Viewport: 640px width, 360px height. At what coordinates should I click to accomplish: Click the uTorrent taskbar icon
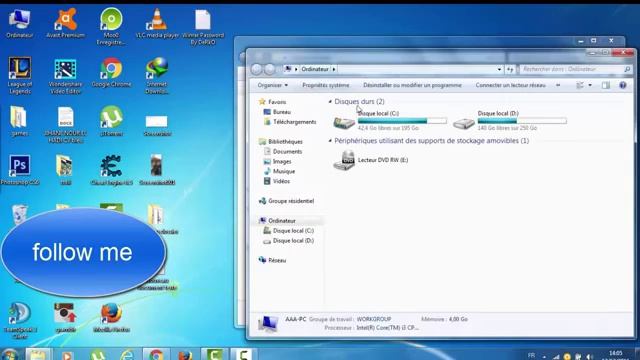(x=98, y=354)
